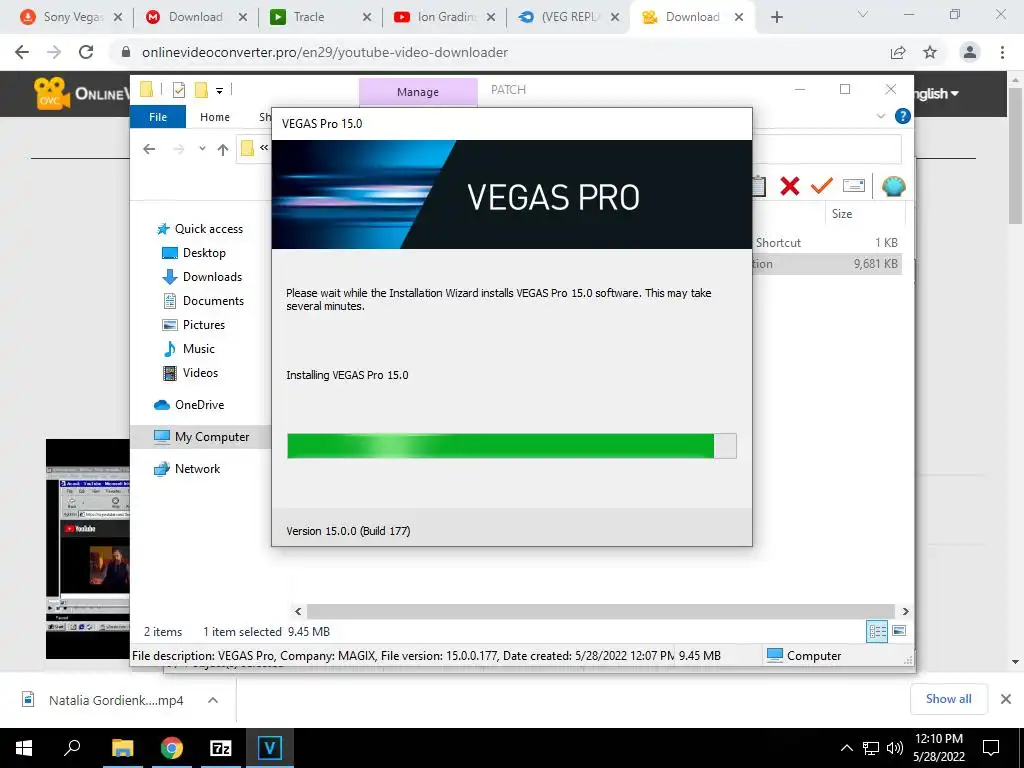This screenshot has height=768, width=1024.
Task: Show hidden system tray icons
Action: [846, 748]
